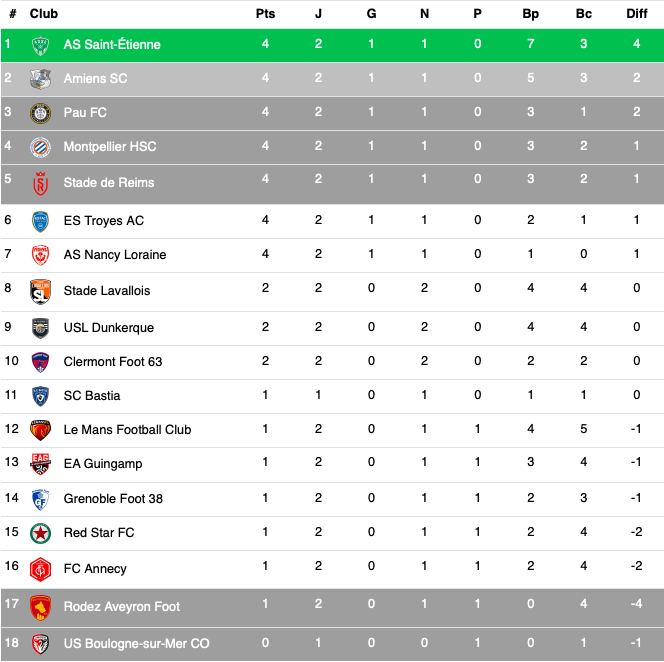Click the Club column header

click(44, 14)
